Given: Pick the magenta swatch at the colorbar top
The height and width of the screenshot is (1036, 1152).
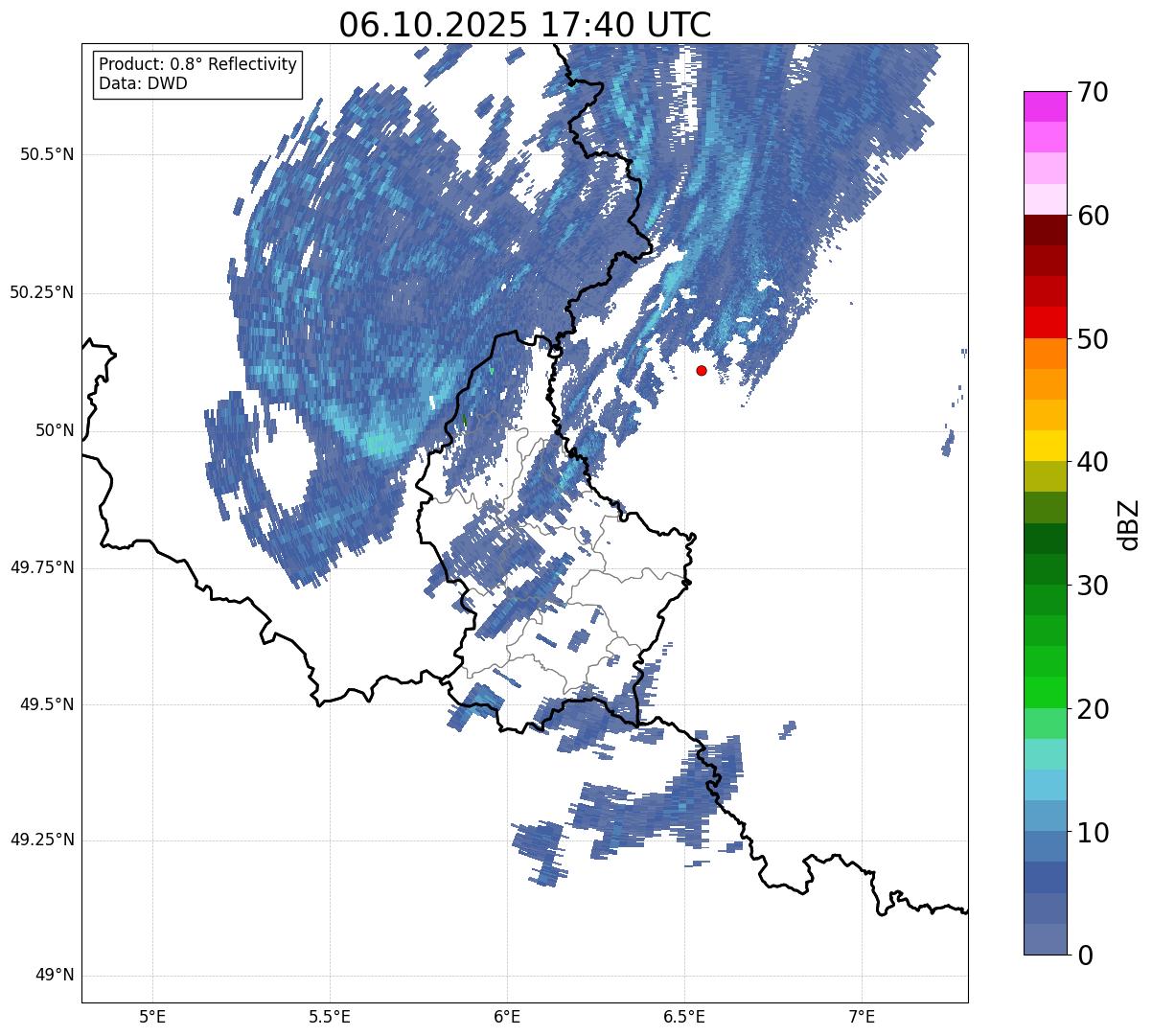Looking at the screenshot, I should point(1046,106).
